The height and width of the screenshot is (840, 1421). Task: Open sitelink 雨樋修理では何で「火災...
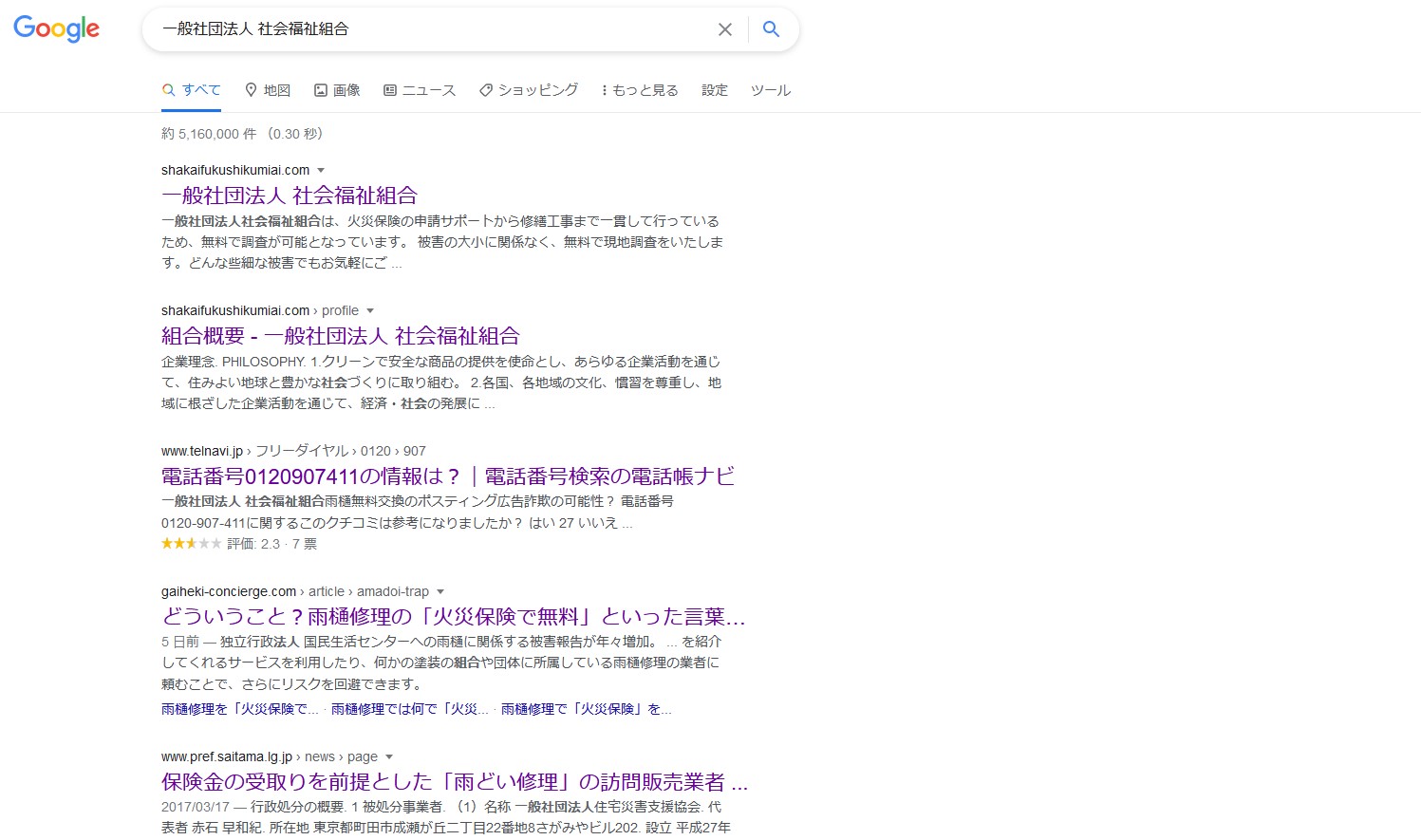coord(410,709)
